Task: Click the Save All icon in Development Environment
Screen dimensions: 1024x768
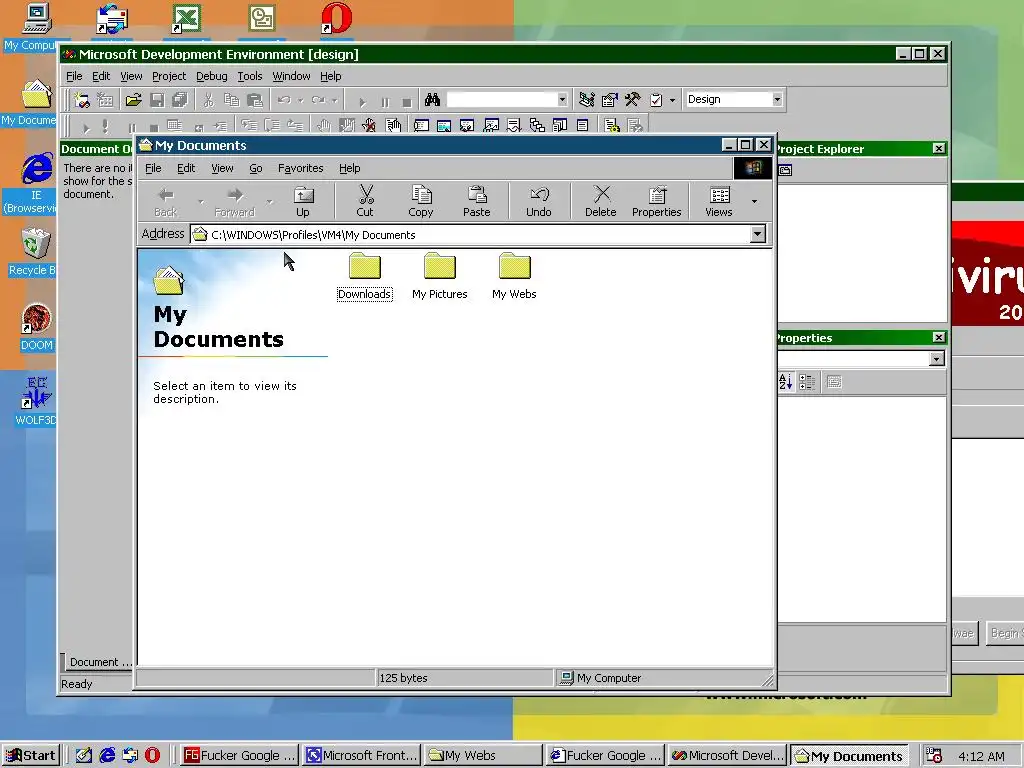Action: click(180, 100)
